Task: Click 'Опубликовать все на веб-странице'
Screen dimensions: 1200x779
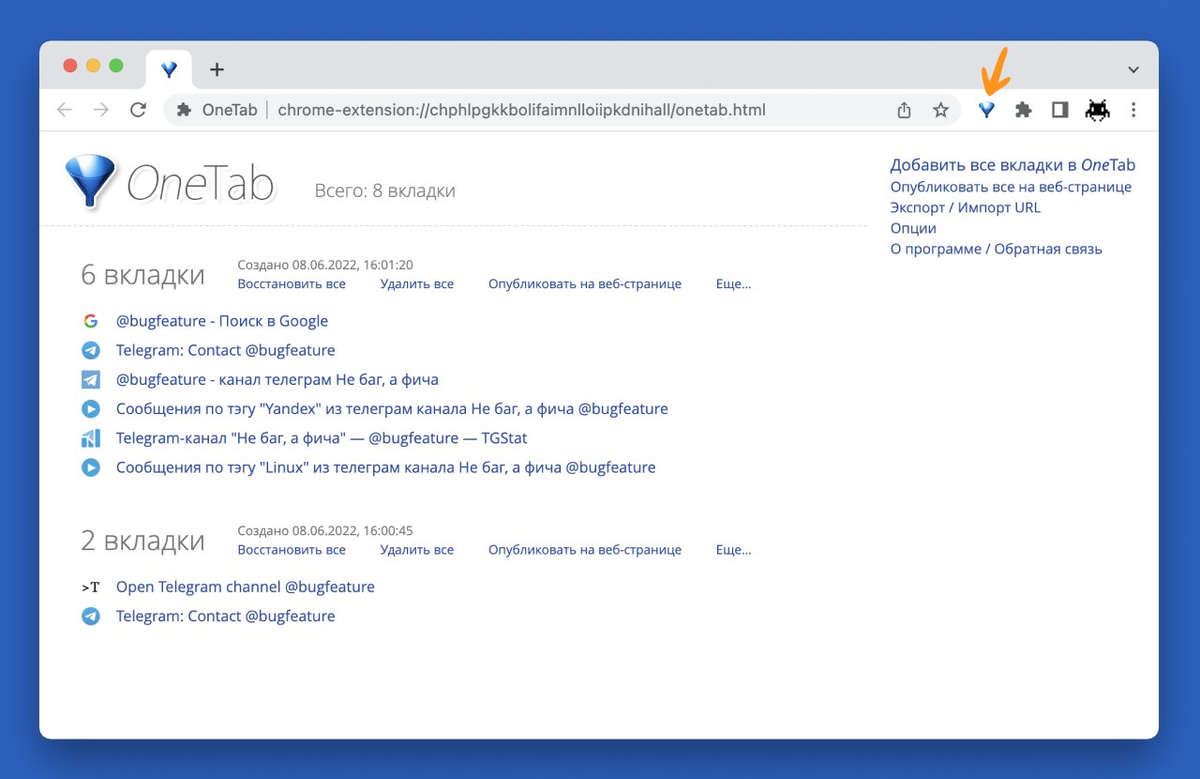Action: pyautogui.click(x=1011, y=187)
